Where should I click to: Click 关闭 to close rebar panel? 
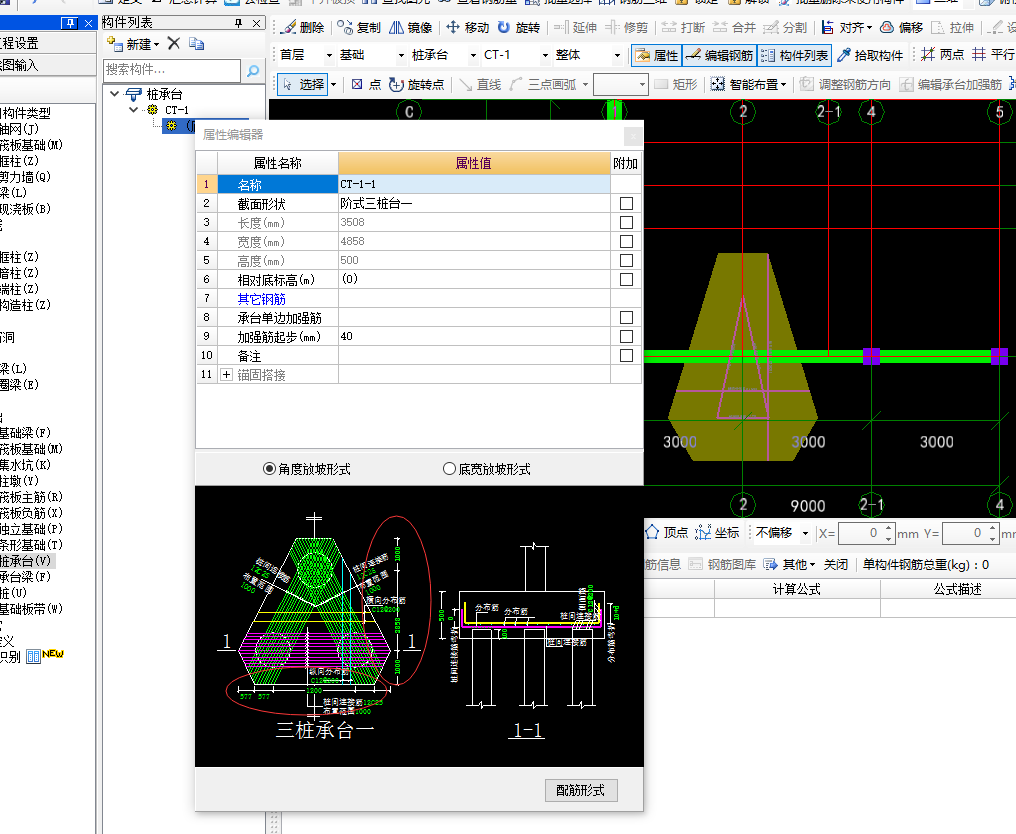click(836, 564)
